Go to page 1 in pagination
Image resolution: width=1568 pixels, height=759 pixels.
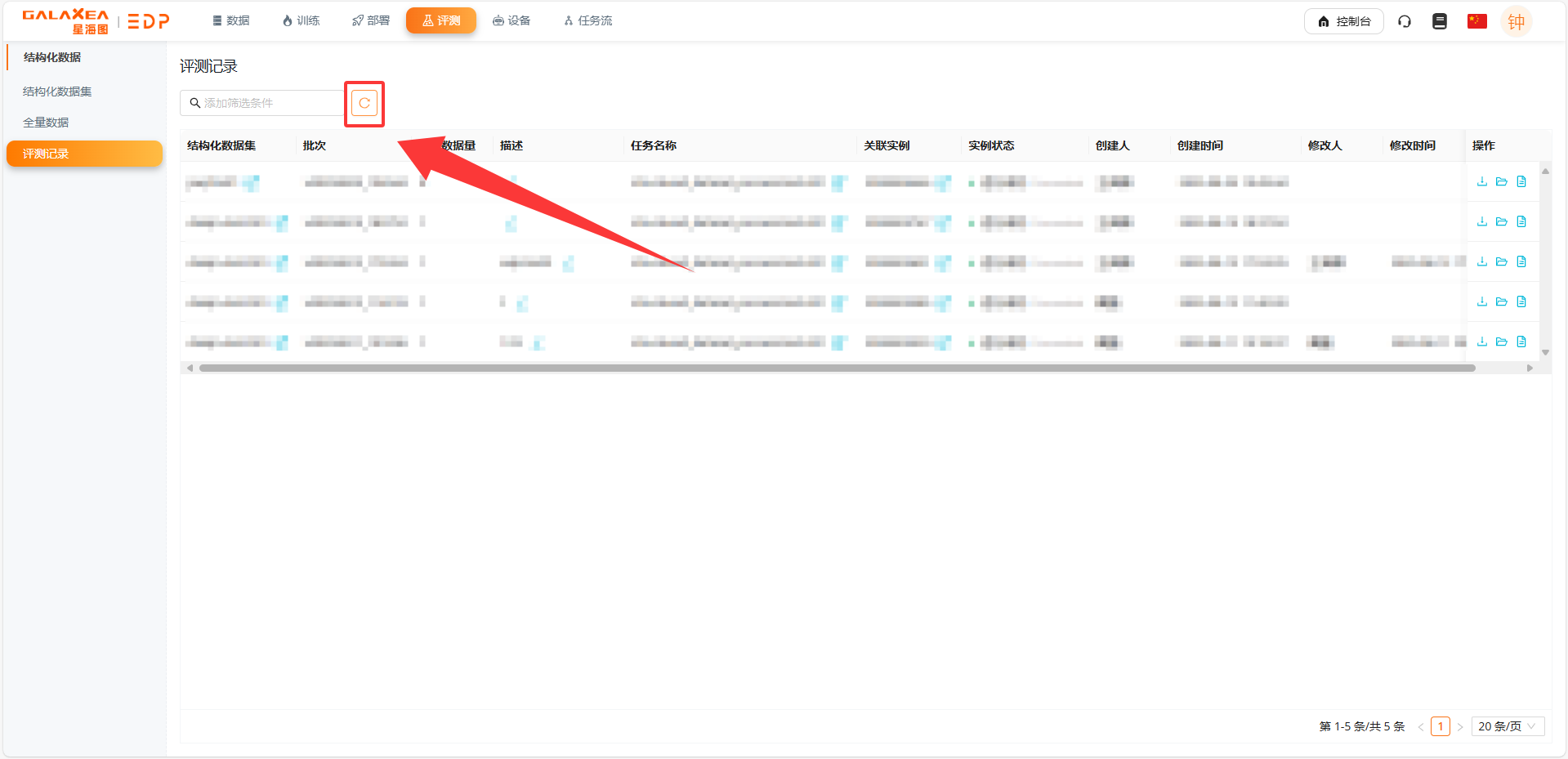tap(1440, 726)
